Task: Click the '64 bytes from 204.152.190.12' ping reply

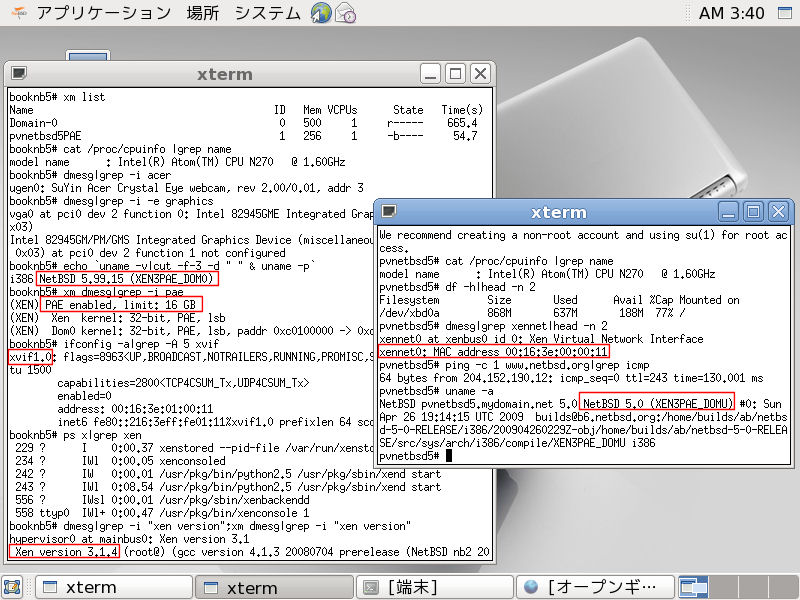Action: click(571, 378)
